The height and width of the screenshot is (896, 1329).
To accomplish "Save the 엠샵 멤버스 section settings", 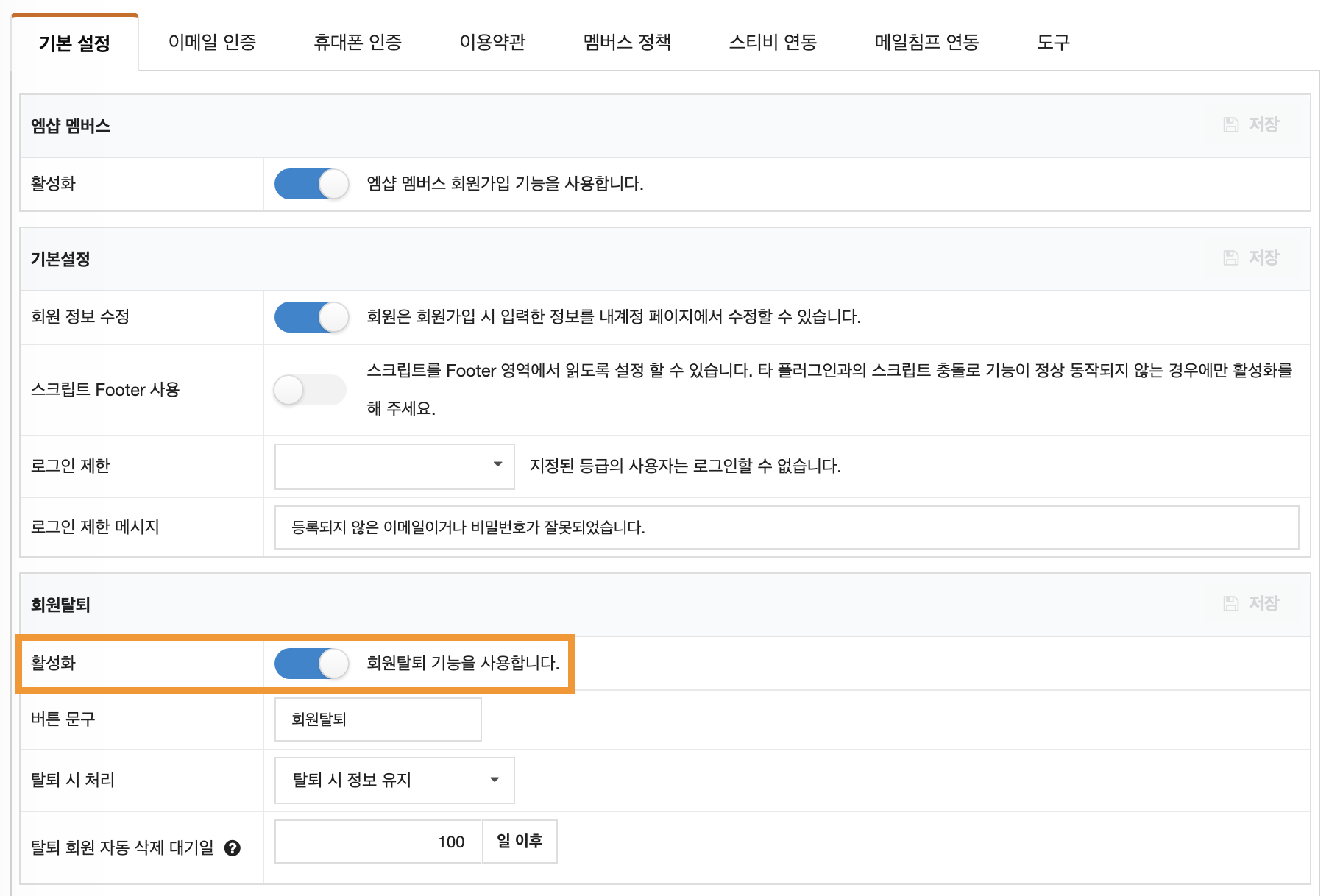I will point(1250,124).
